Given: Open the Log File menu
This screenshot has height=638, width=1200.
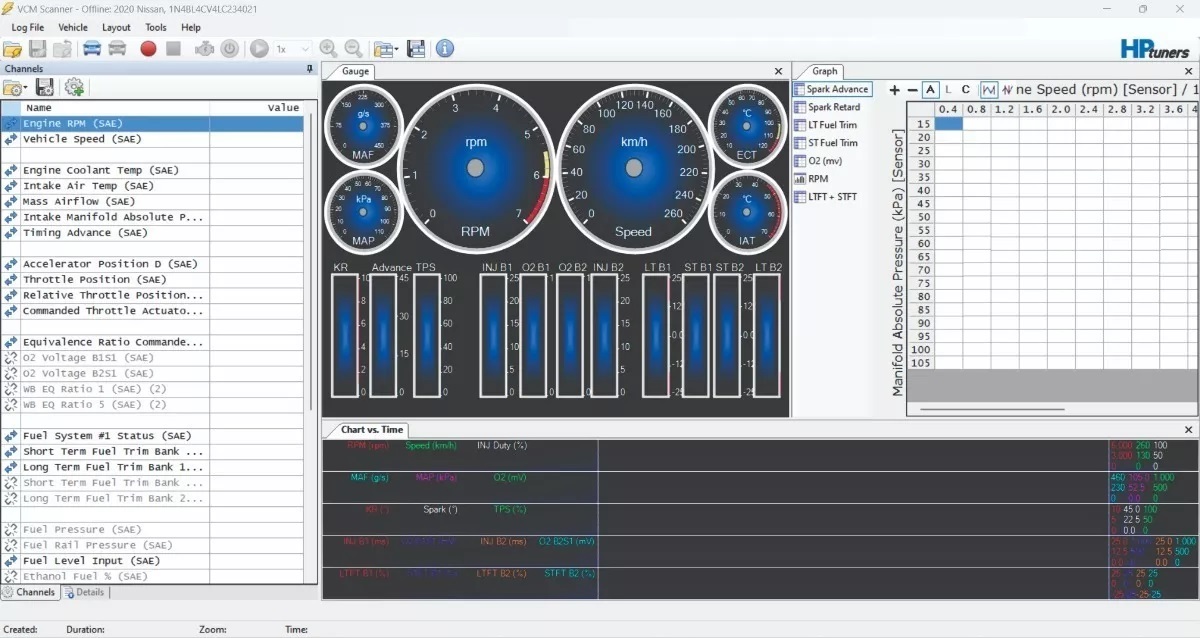Looking at the screenshot, I should coord(28,28).
